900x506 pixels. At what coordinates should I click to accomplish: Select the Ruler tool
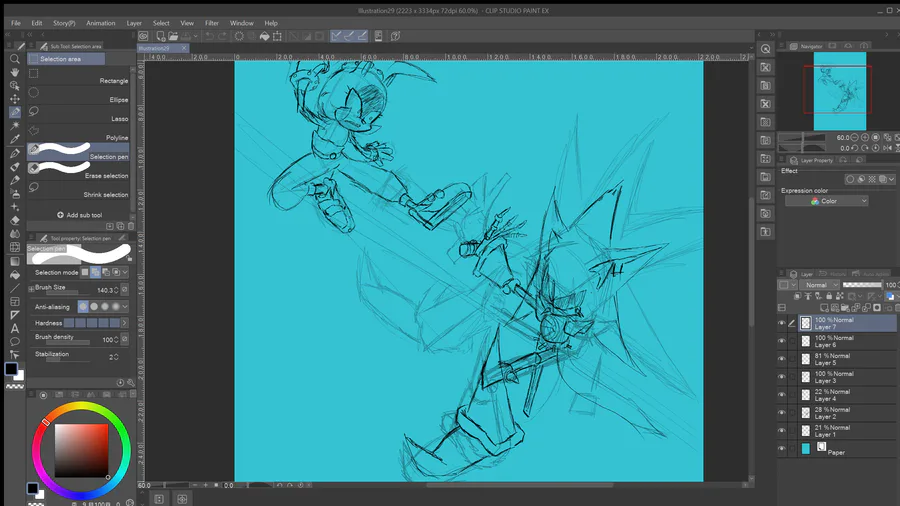click(15, 315)
